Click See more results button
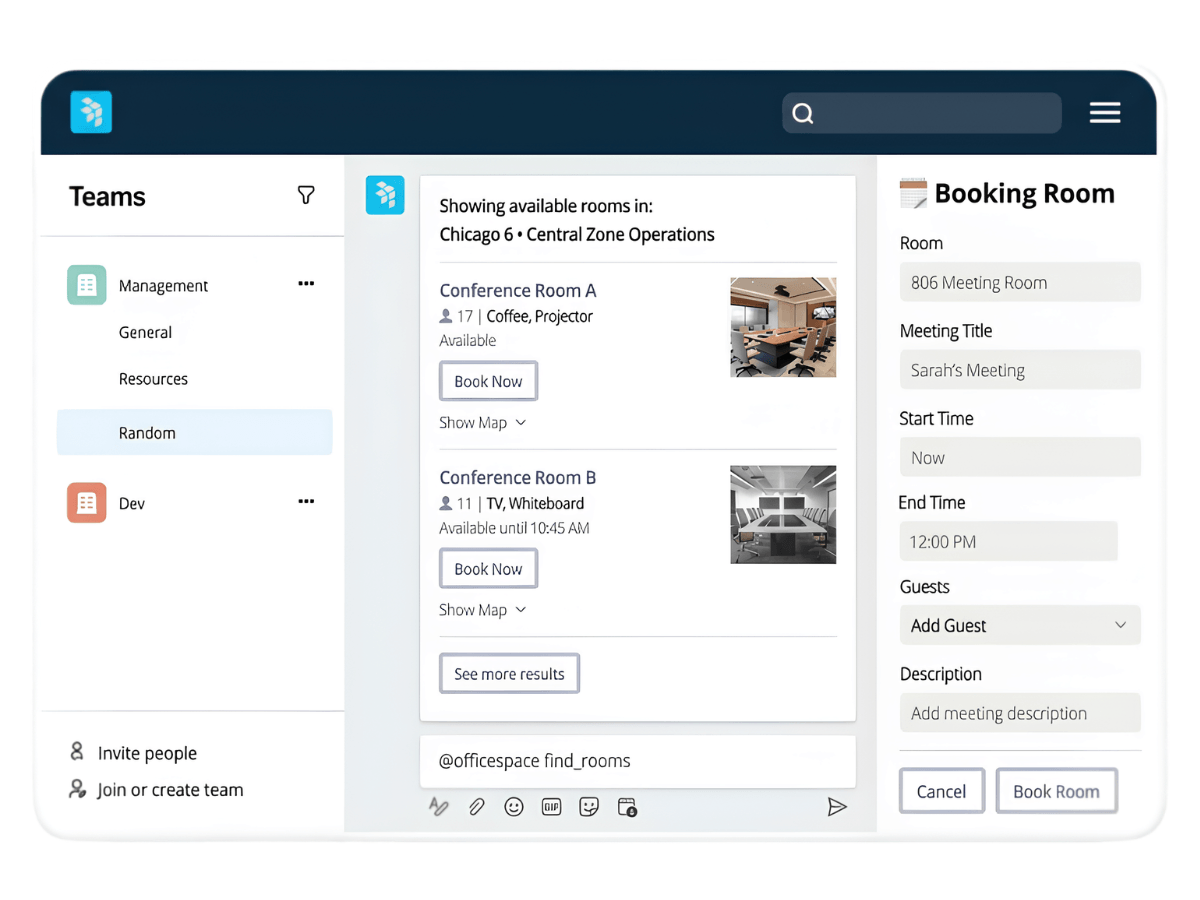The width and height of the screenshot is (1200, 900). coord(509,673)
